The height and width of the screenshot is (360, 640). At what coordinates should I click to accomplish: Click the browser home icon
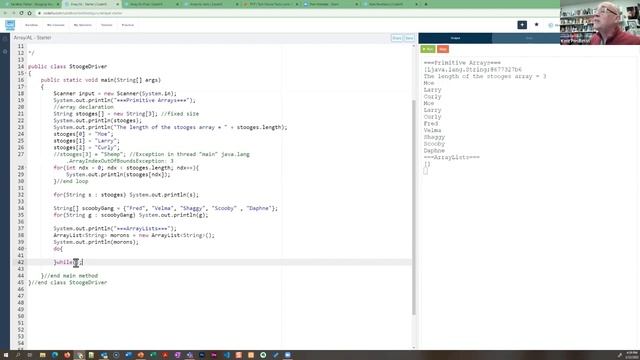(x=29, y=13)
